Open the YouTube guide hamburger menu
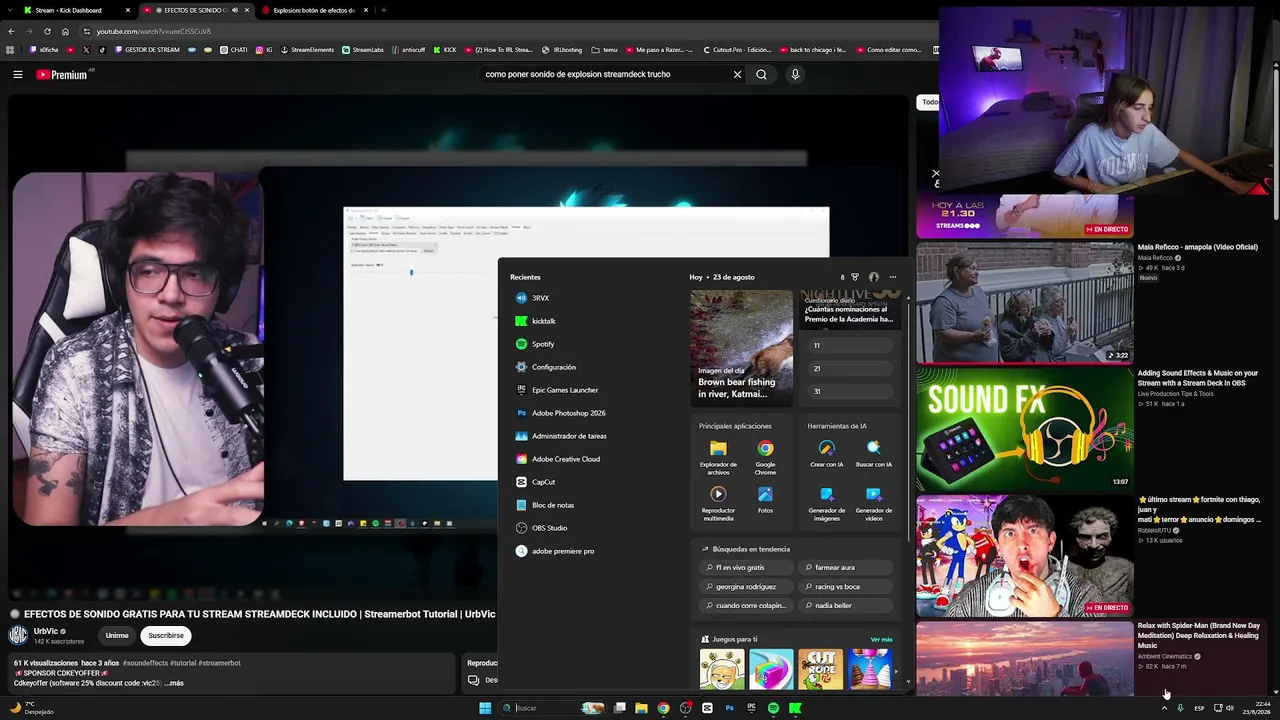Viewport: 1280px width, 720px height. pos(18,74)
